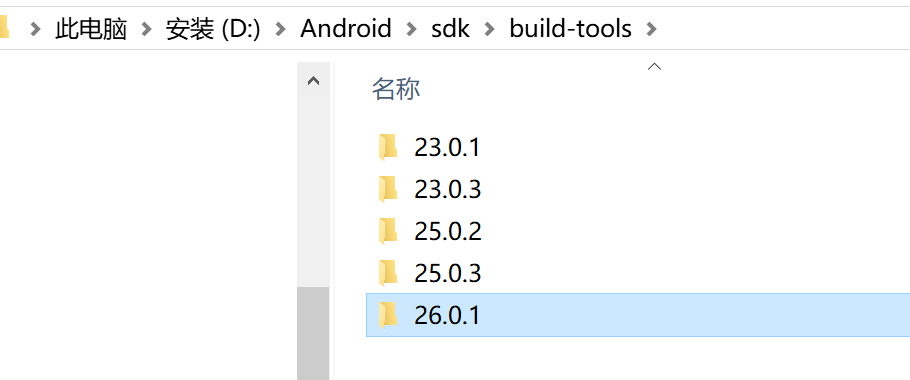Go to sdk folder in breadcrumb
This screenshot has height=380, width=910.
tap(450, 28)
